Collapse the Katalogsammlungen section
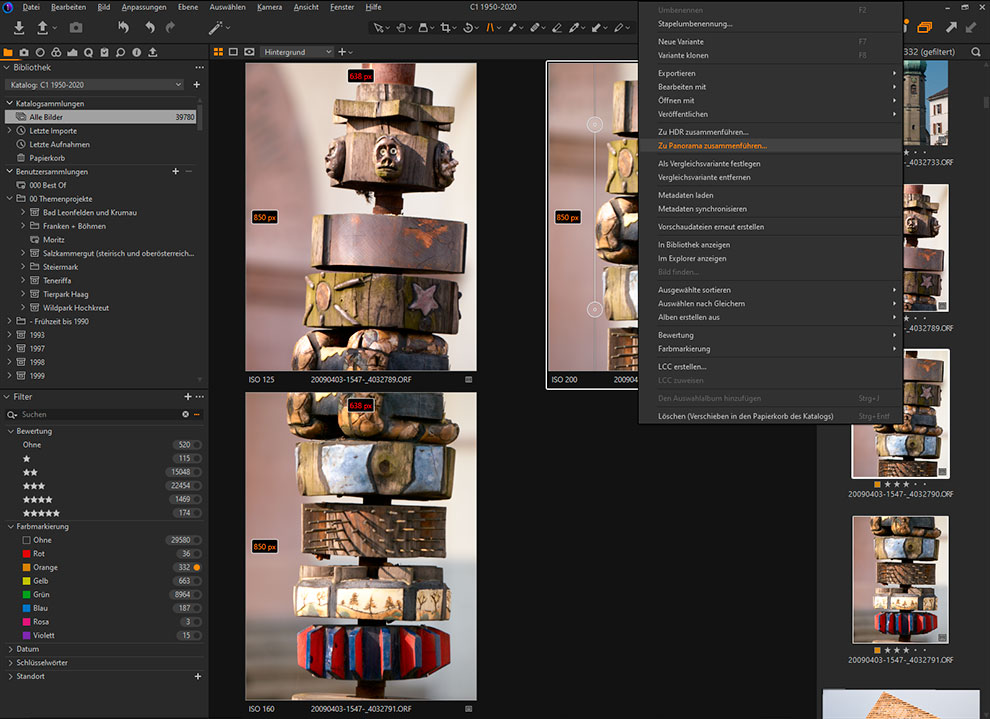 pos(9,103)
